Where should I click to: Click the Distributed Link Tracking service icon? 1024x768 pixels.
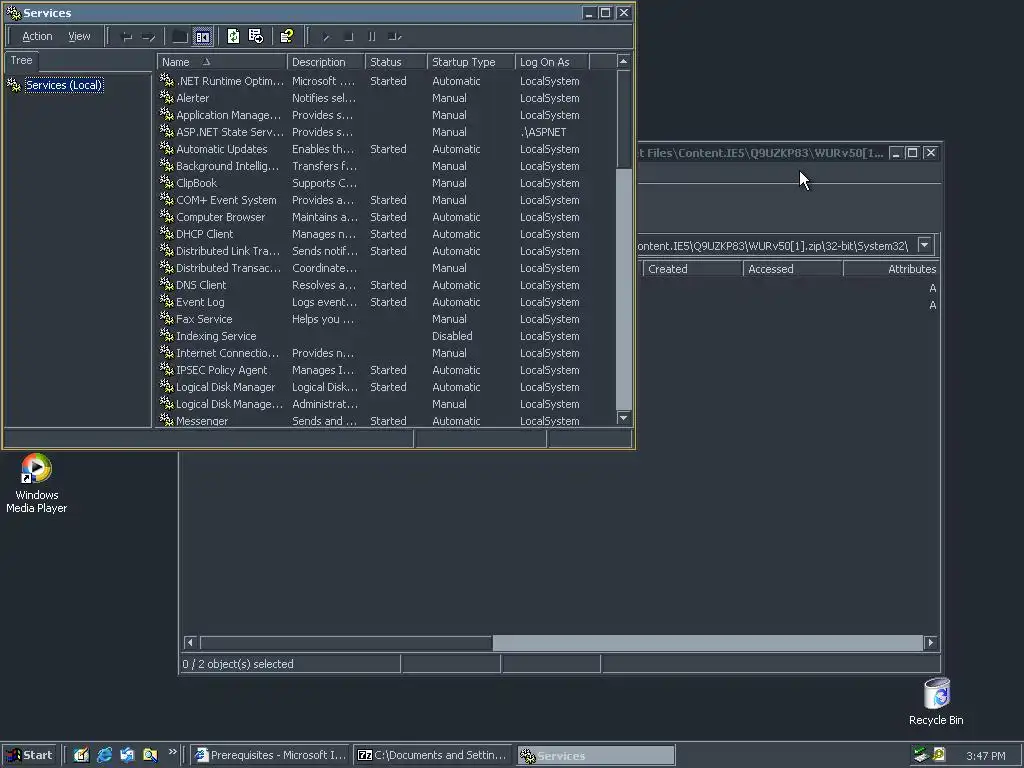(167, 250)
